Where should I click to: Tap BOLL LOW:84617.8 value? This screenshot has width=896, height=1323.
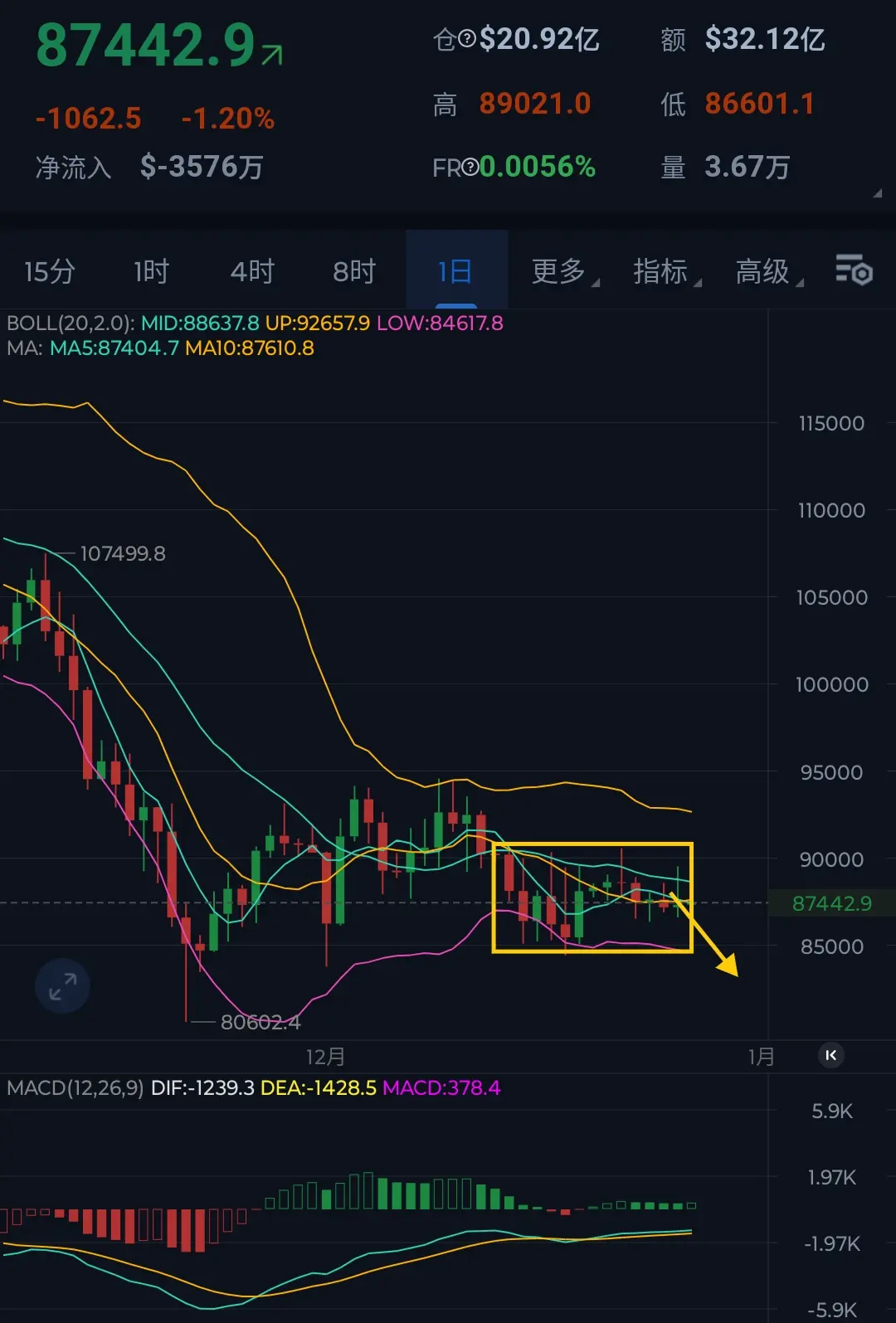(x=440, y=323)
